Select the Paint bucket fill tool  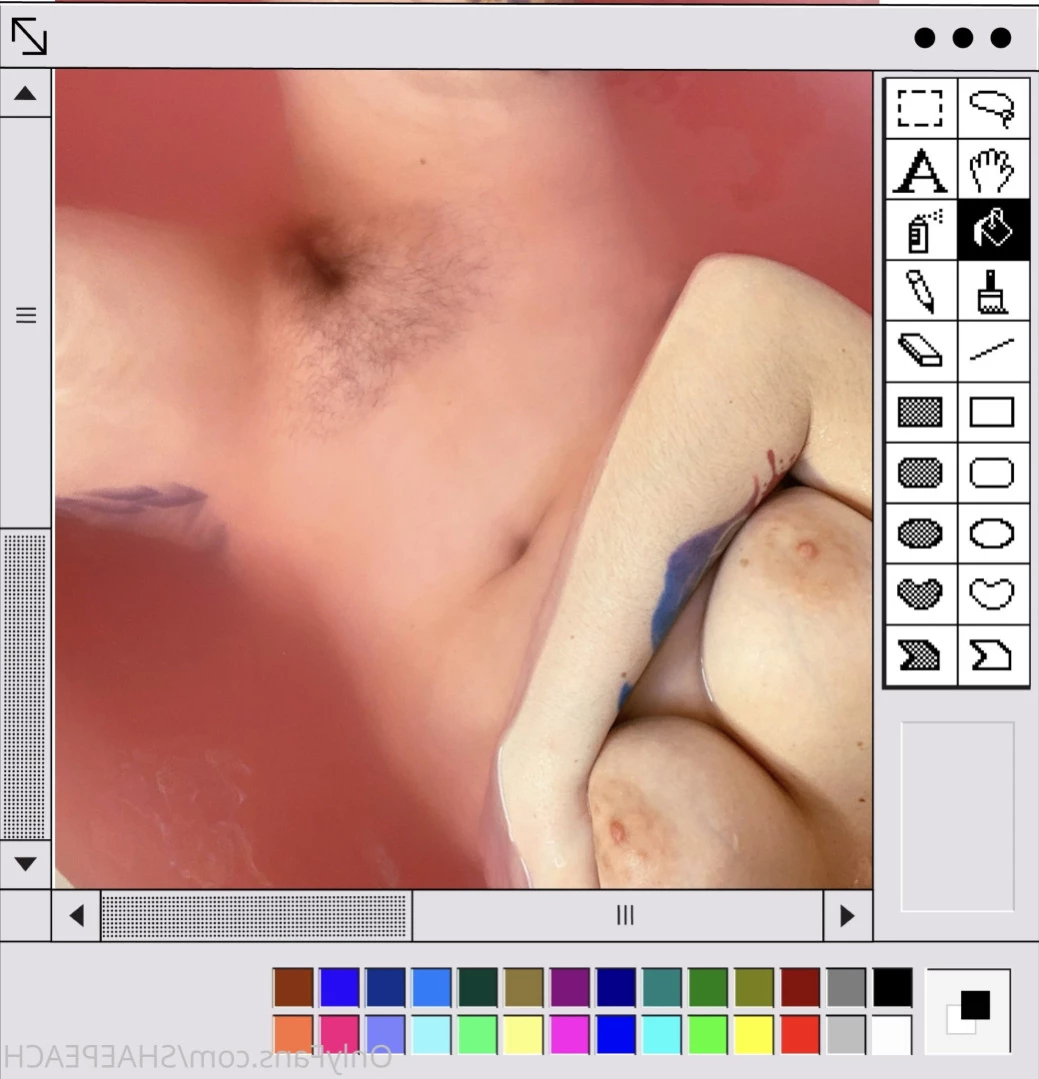pyautogui.click(x=992, y=230)
